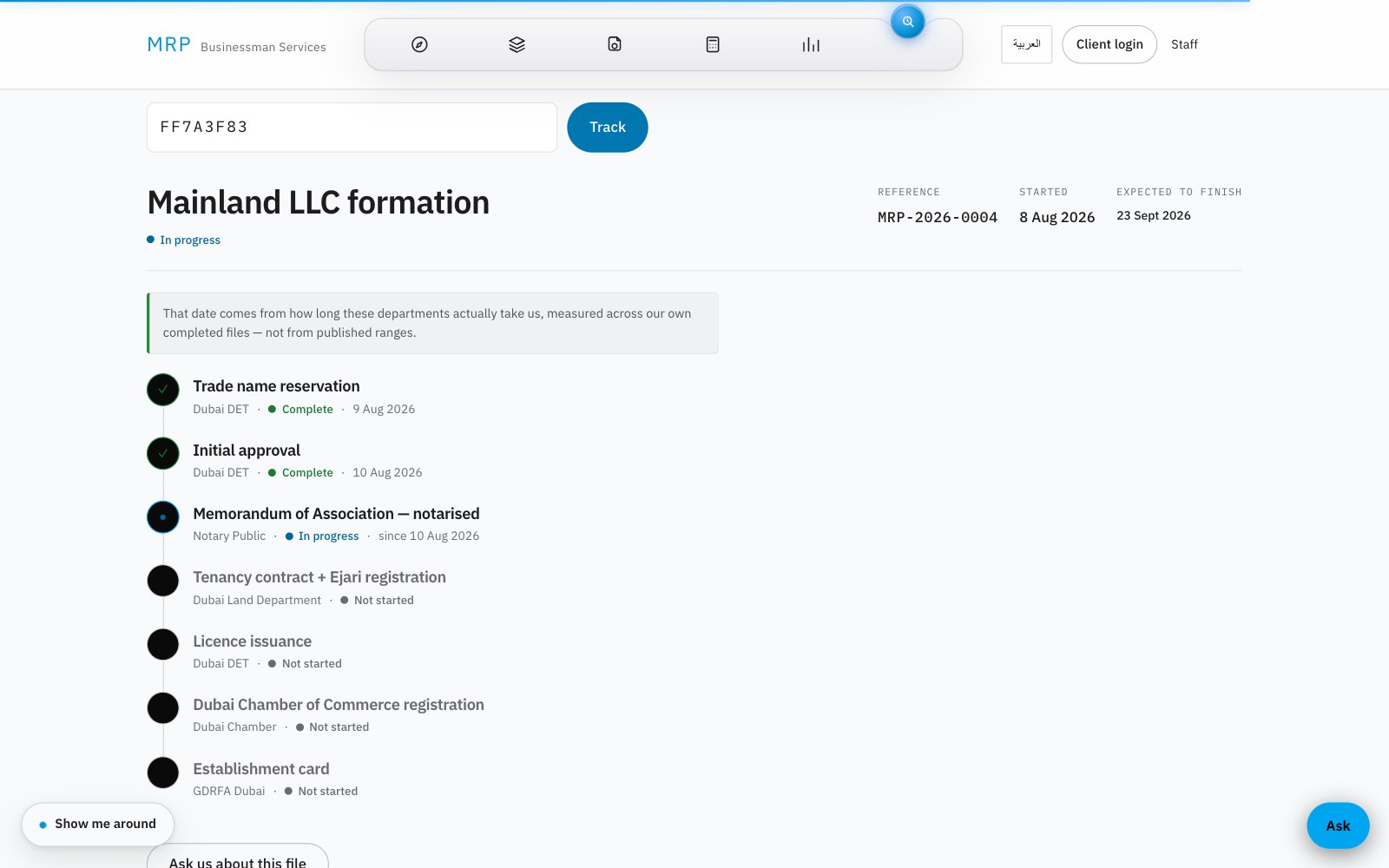The image size is (1389, 868).
Task: Click 'since 10 Aug 2026' text
Action: click(429, 536)
